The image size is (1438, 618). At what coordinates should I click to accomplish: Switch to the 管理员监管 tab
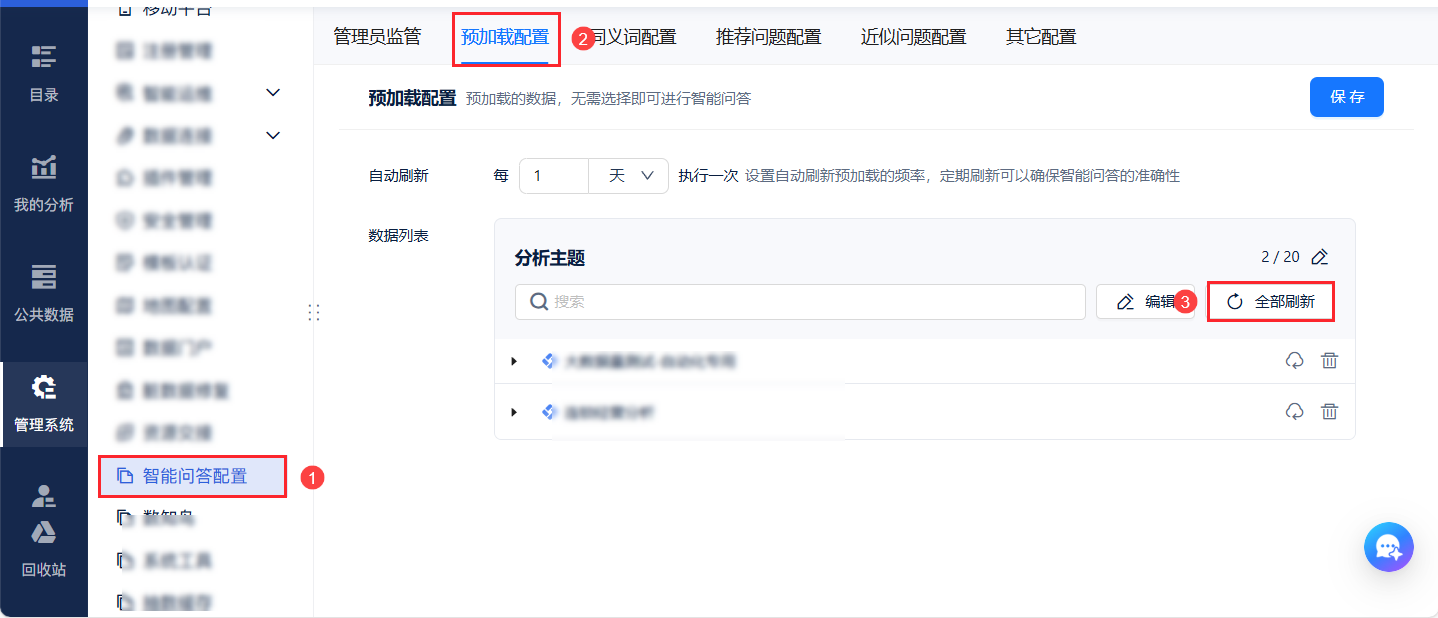[377, 37]
